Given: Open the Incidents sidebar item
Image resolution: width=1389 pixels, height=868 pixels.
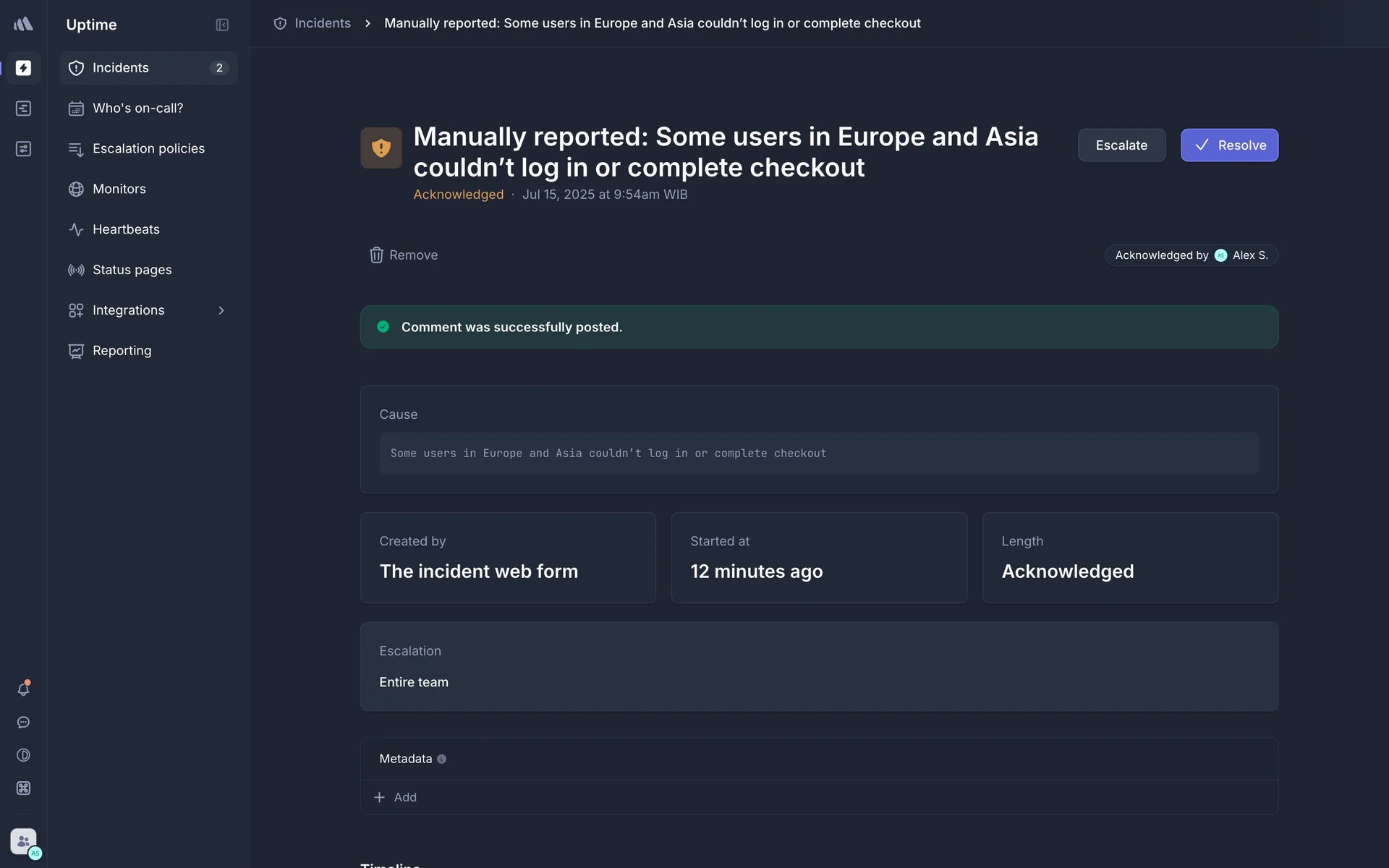Looking at the screenshot, I should pyautogui.click(x=121, y=68).
